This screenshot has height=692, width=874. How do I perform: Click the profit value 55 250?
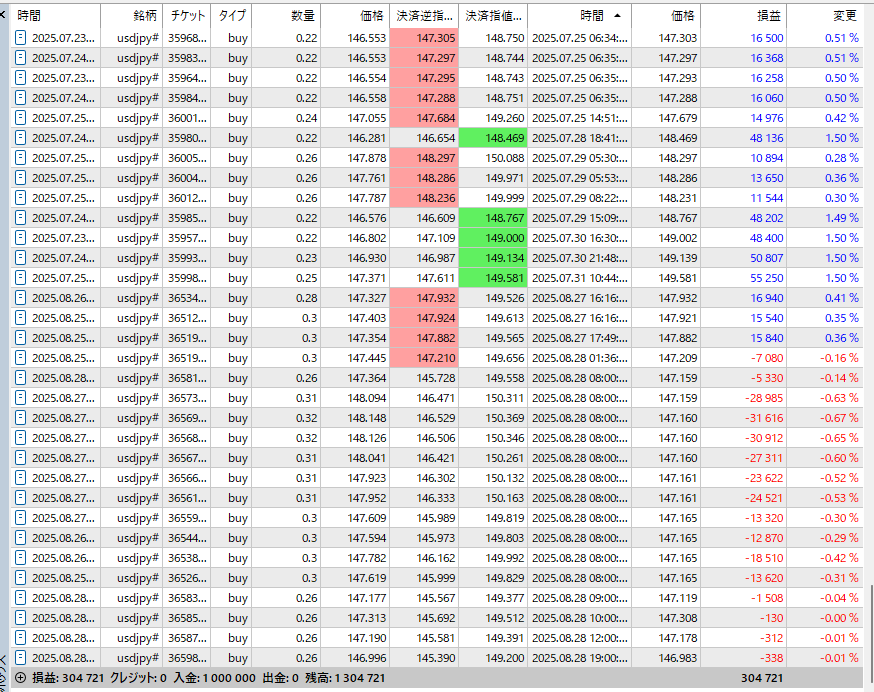pos(766,278)
